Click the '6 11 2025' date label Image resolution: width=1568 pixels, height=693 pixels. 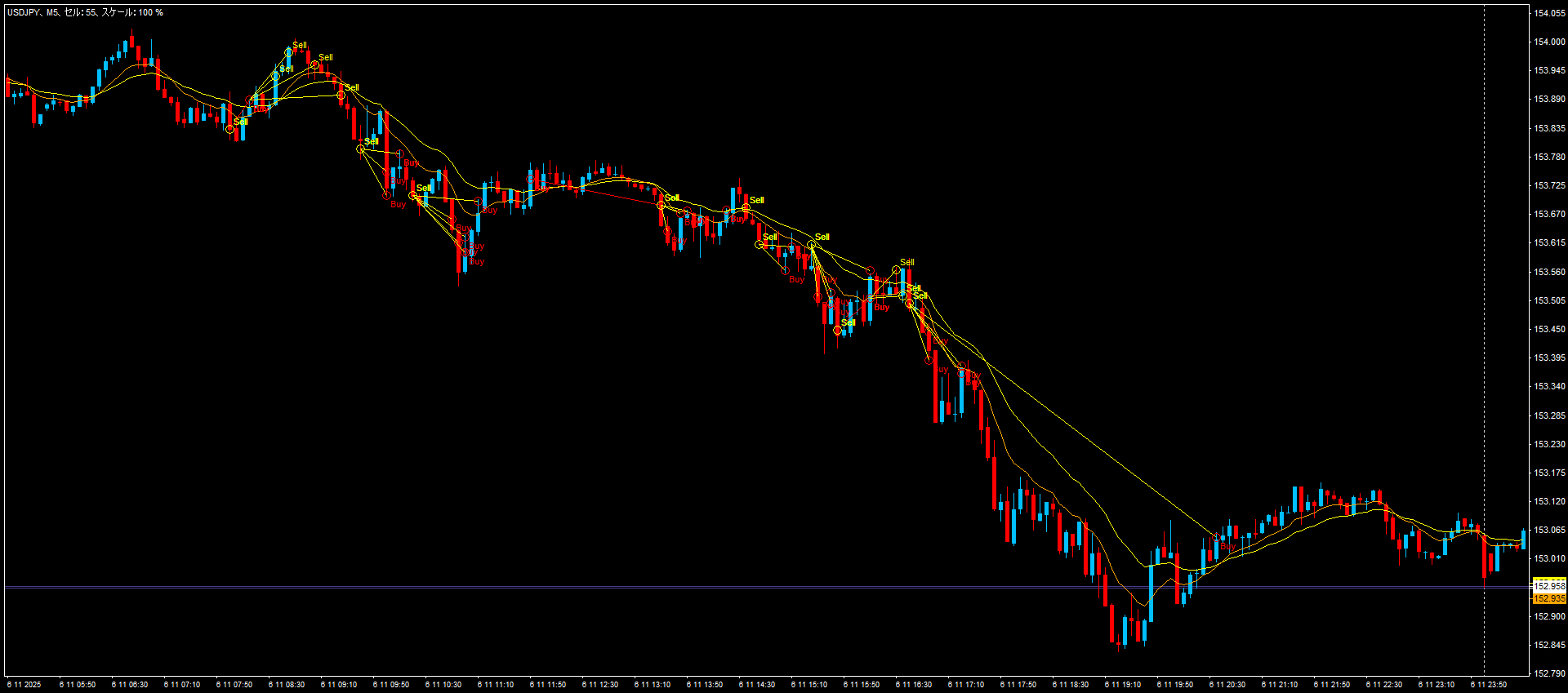point(24,685)
